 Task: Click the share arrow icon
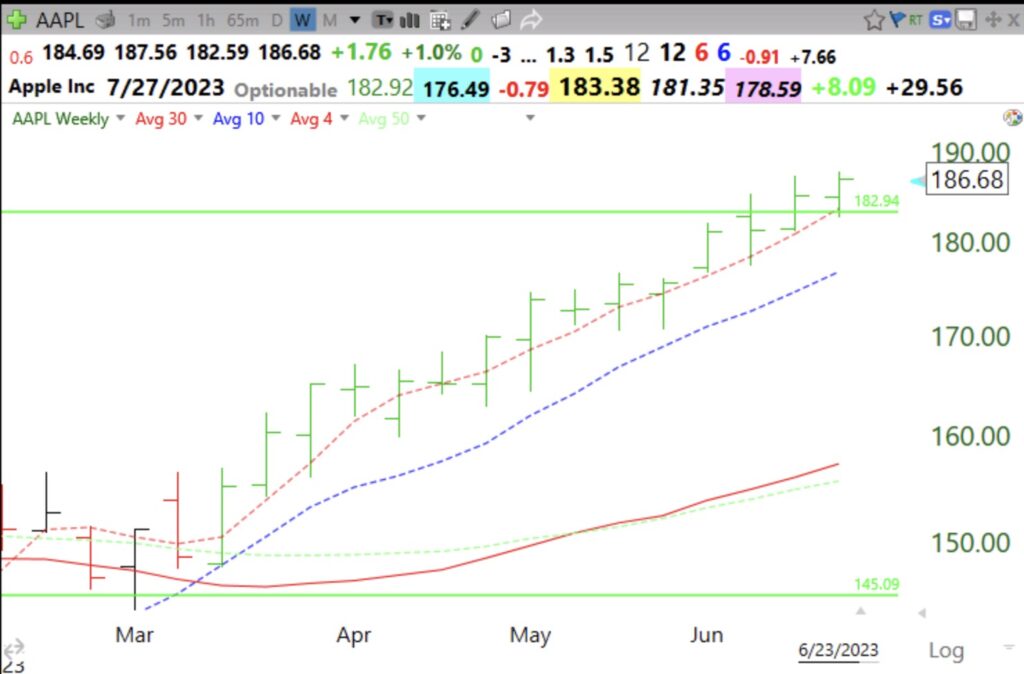point(532,19)
